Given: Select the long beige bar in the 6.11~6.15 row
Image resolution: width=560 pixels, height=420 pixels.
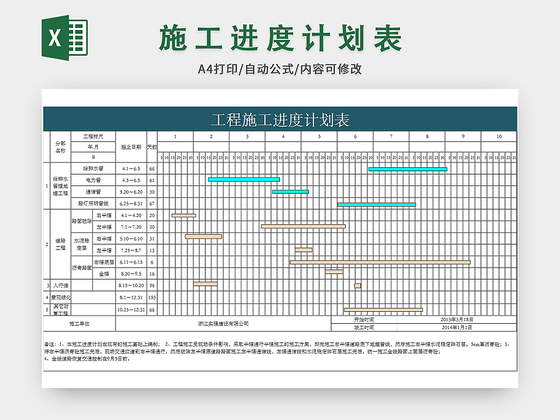Looking at the screenshot, I should 380,262.
